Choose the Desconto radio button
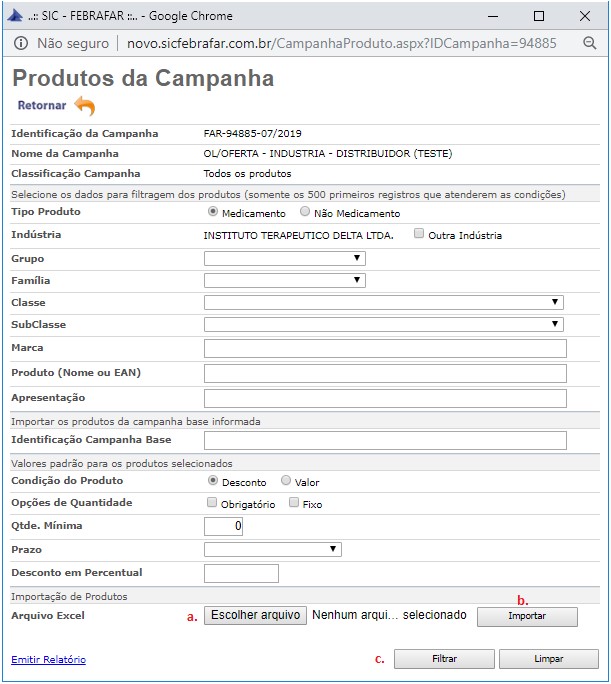 tap(212, 481)
